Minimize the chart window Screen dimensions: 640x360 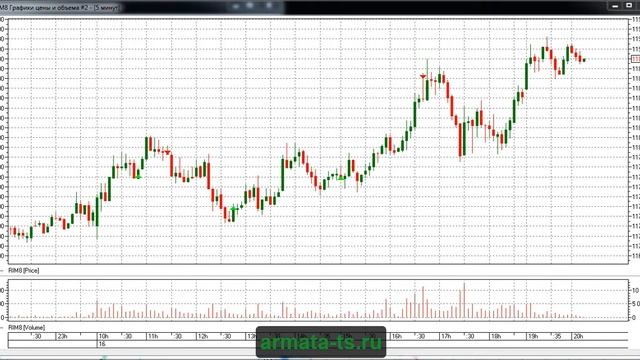[615, 6]
